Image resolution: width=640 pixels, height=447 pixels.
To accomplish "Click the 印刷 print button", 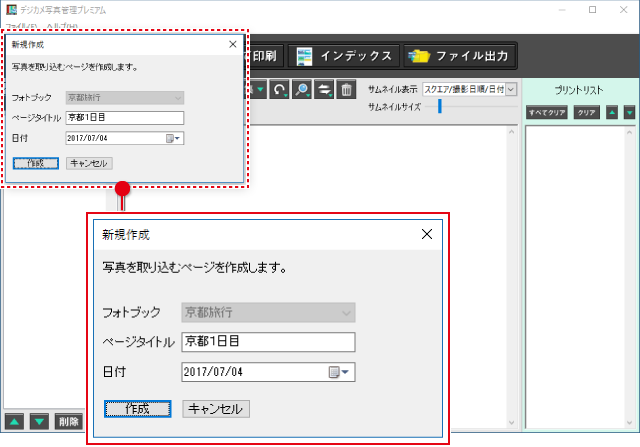I will pos(264,56).
